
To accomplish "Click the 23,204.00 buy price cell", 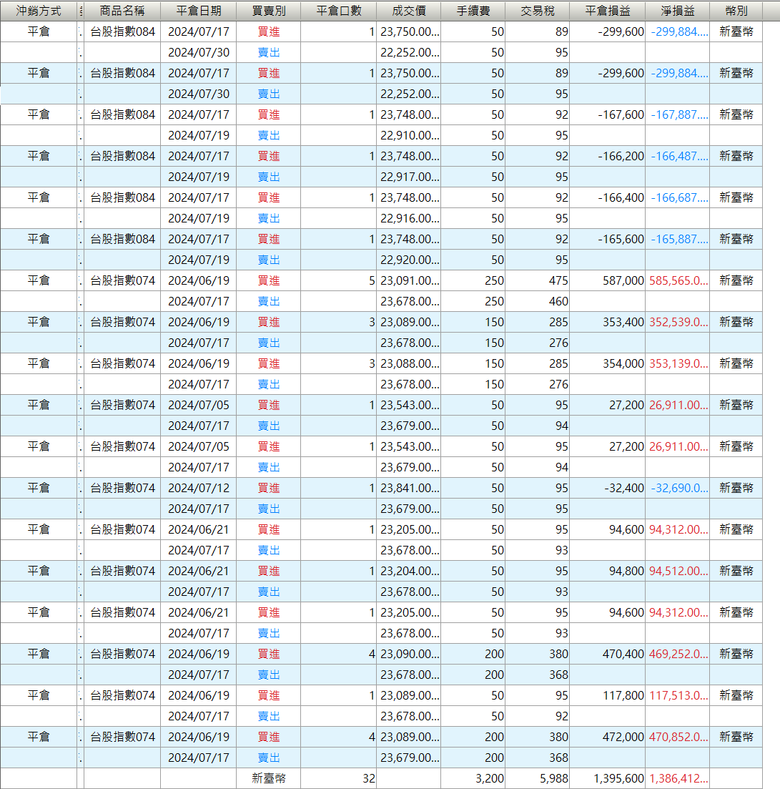I will click(409, 571).
